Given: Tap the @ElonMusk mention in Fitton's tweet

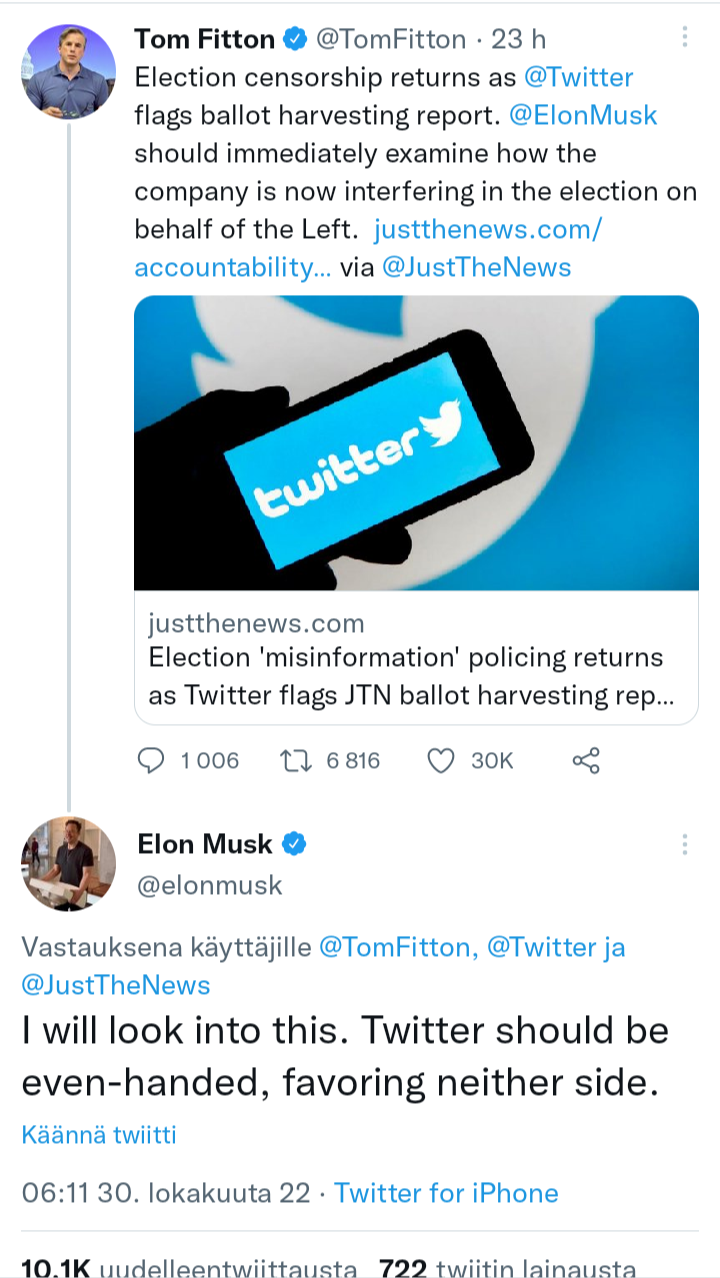Looking at the screenshot, I should pos(583,115).
